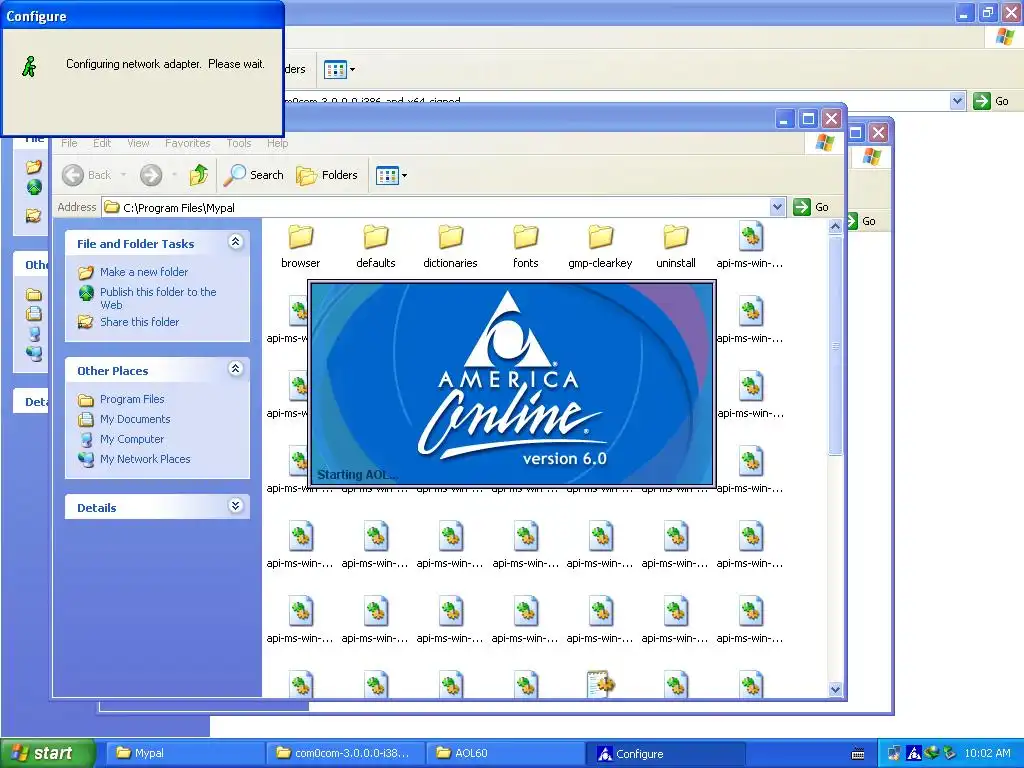Go to My Computer in Other Places
Viewport: 1024px width, 768px height.
[x=131, y=440]
